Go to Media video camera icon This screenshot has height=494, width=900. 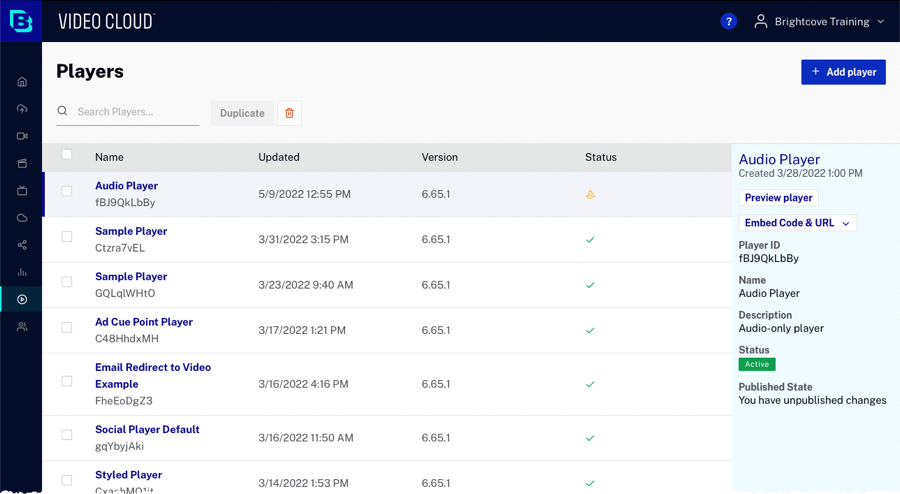(22, 136)
